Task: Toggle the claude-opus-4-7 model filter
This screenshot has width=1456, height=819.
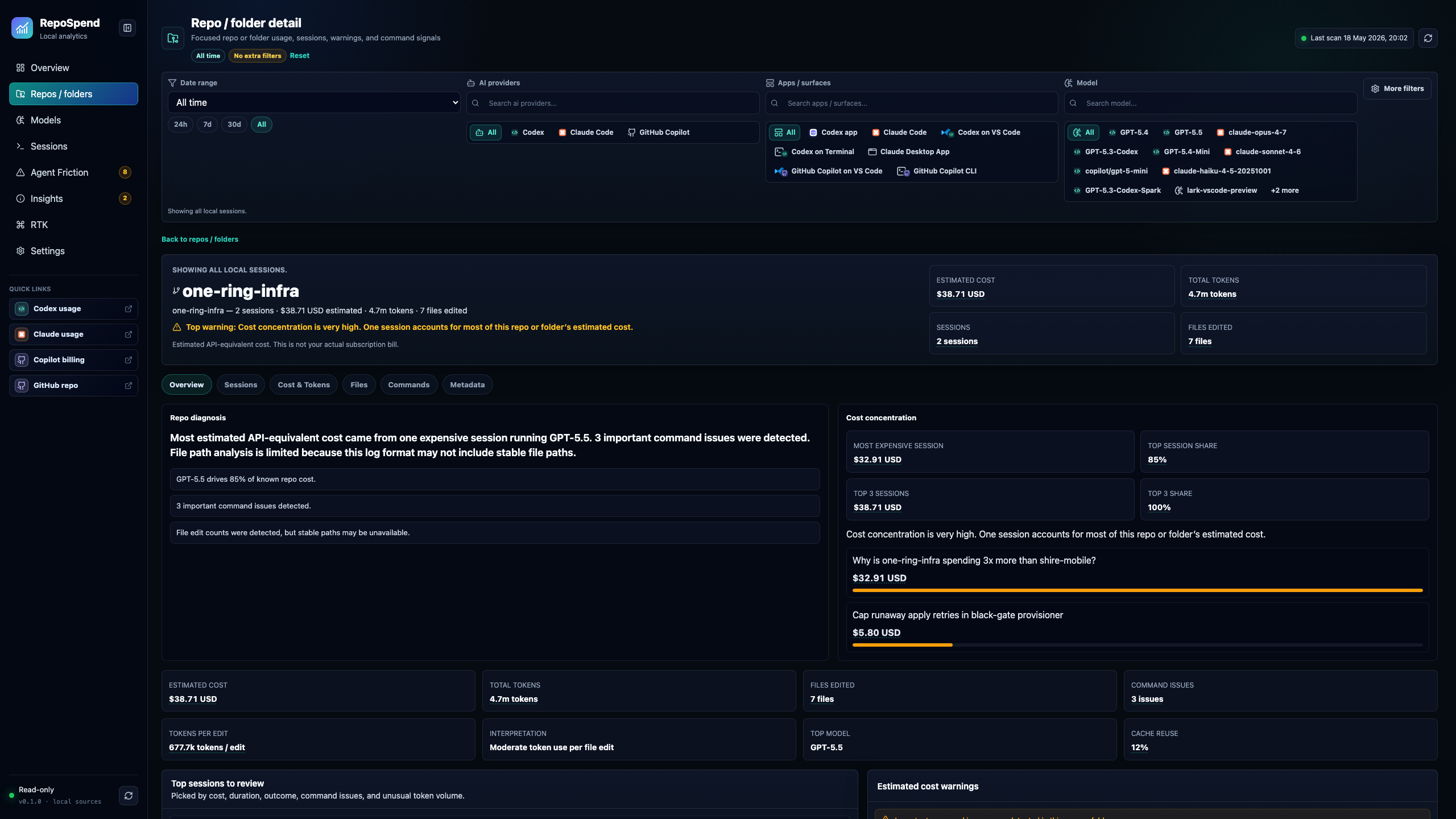Action: tap(1251, 133)
